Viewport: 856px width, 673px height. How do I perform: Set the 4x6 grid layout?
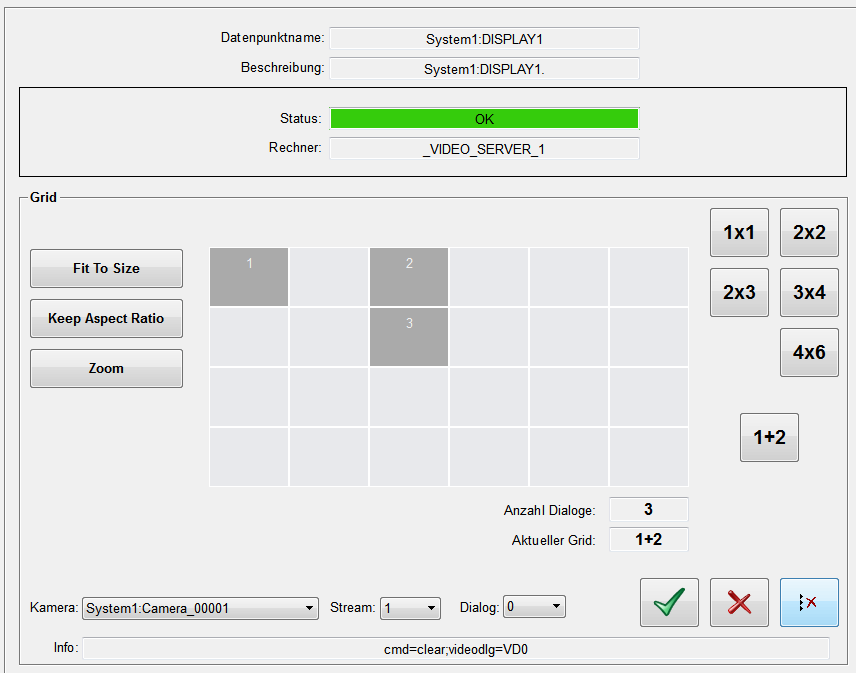(809, 353)
